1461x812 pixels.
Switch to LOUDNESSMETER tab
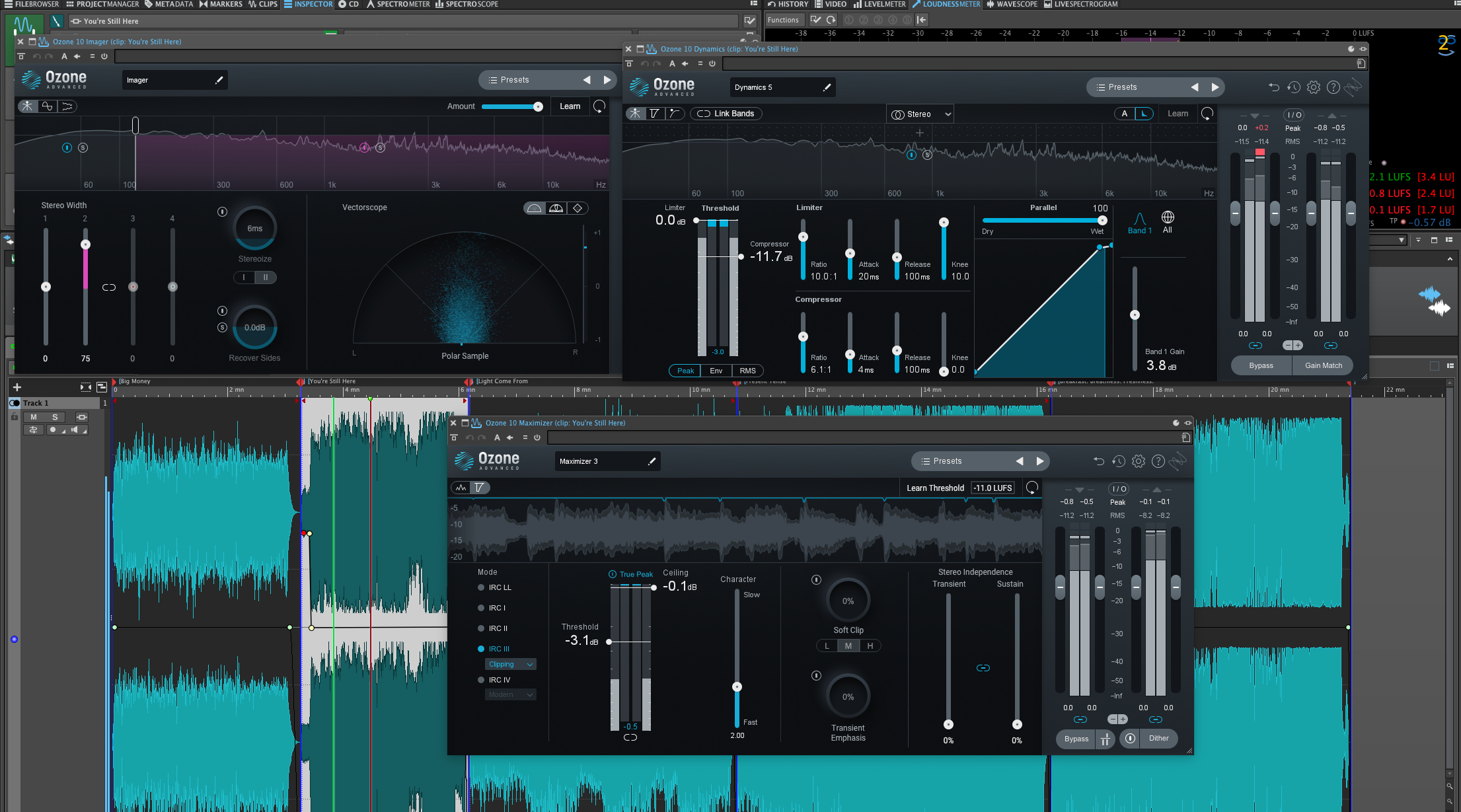click(946, 4)
